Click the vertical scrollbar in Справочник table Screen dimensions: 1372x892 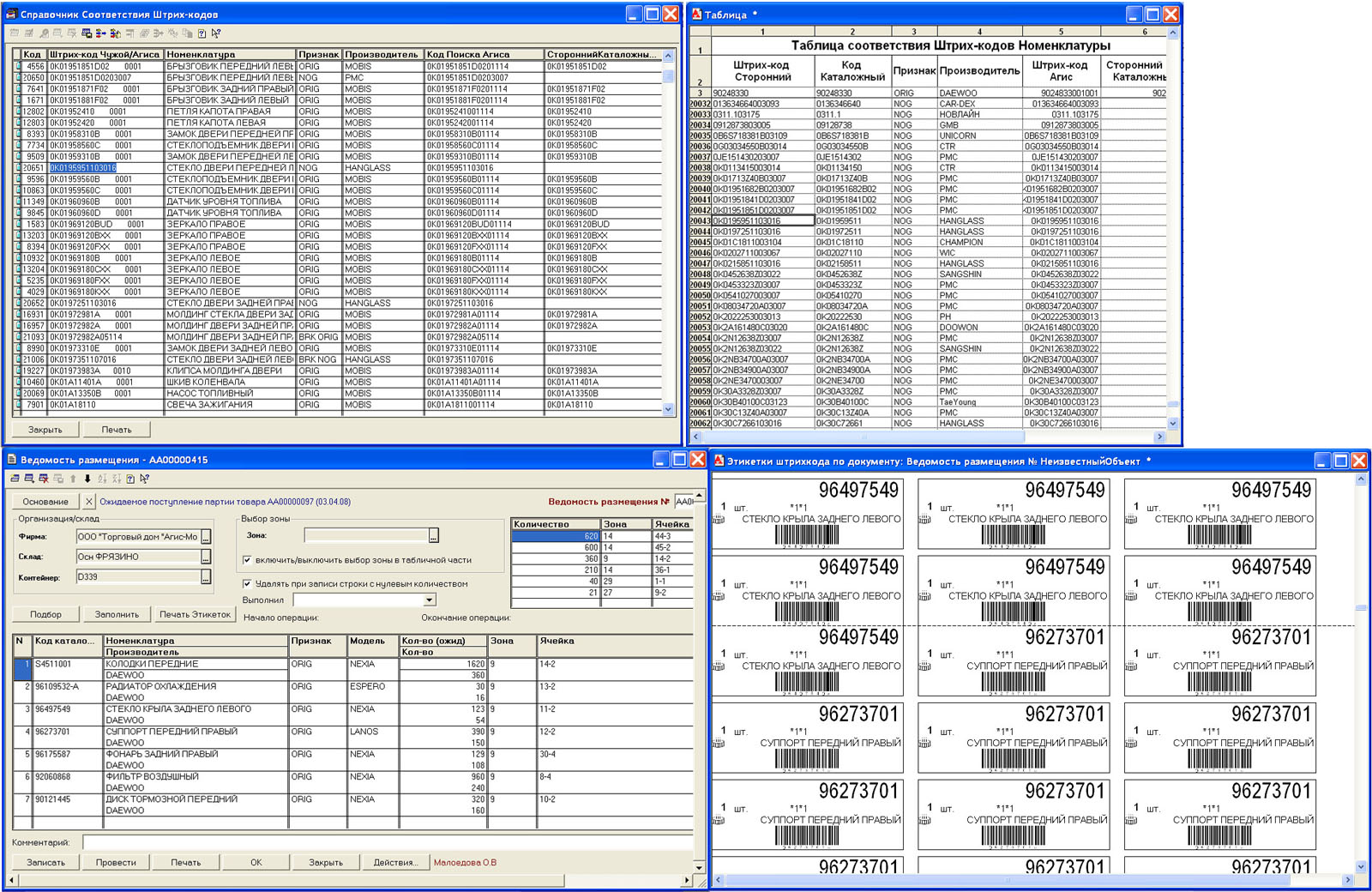(669, 232)
